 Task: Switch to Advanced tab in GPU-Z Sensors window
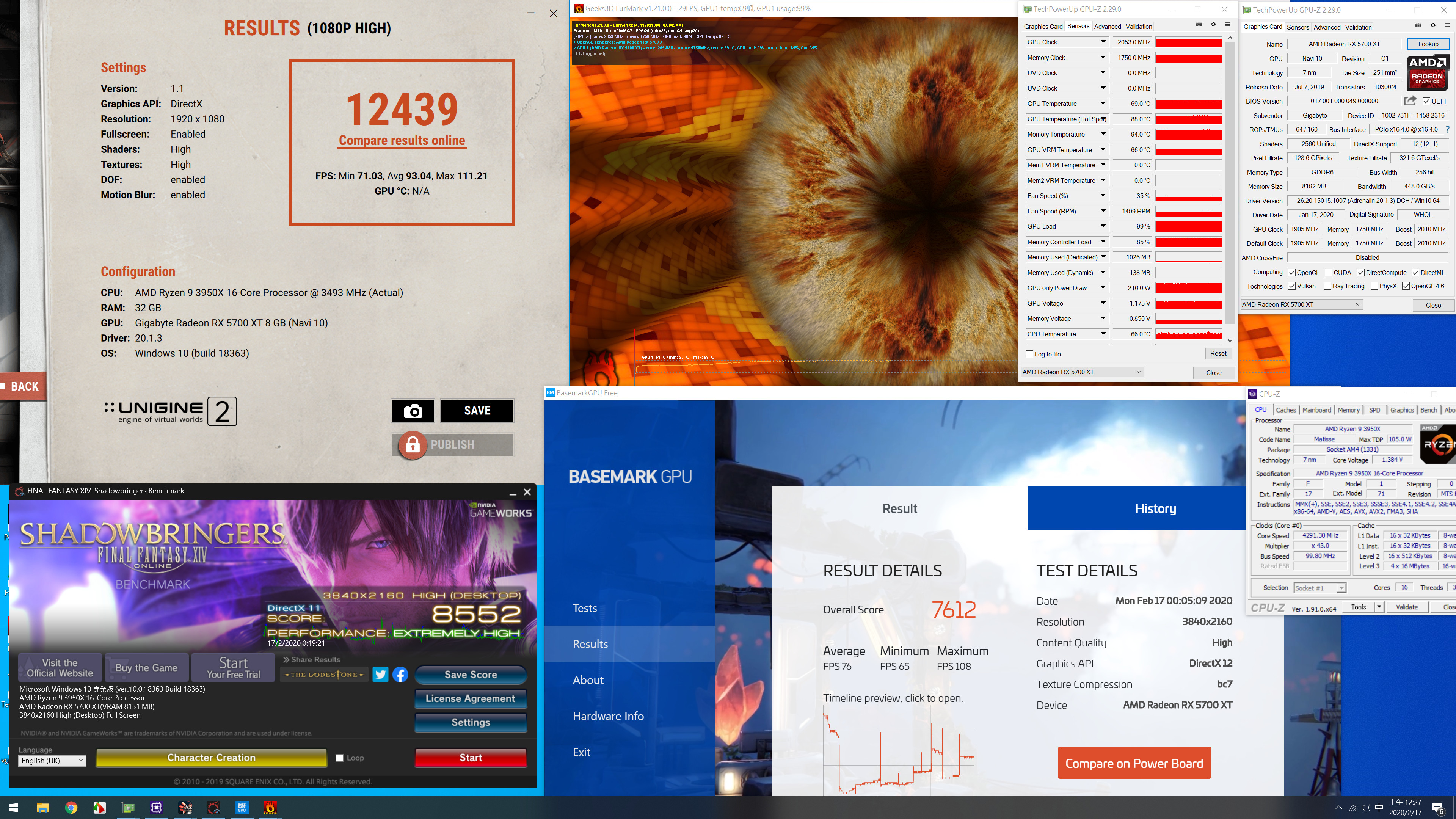click(1107, 27)
